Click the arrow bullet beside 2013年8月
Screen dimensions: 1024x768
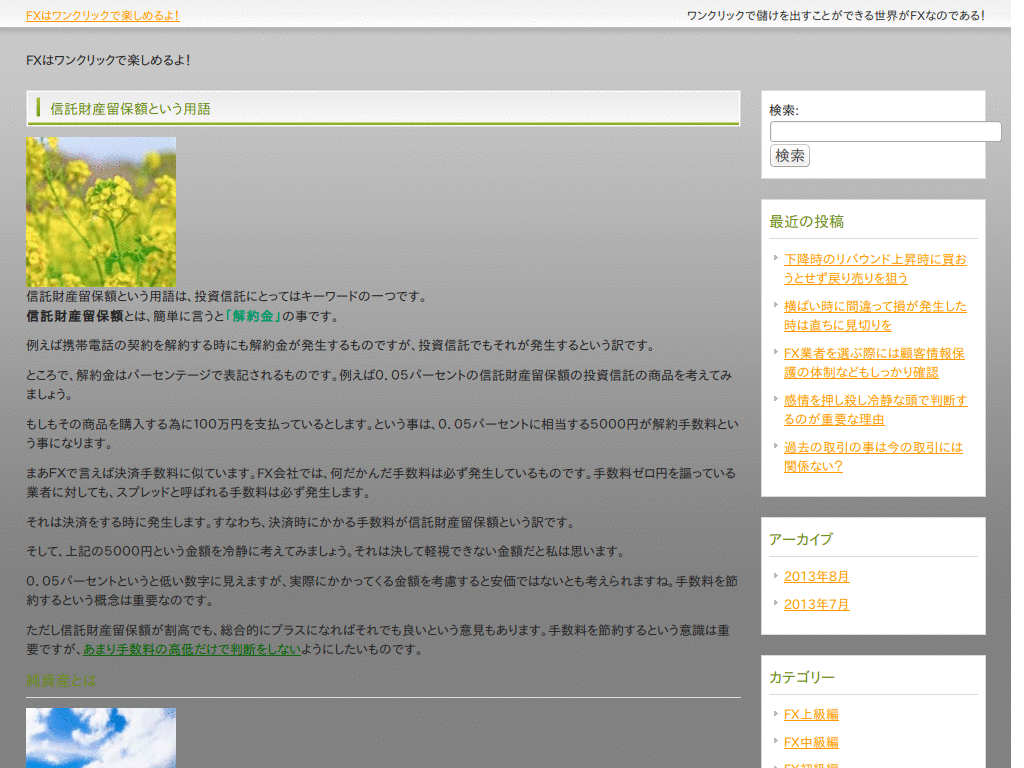click(x=776, y=575)
